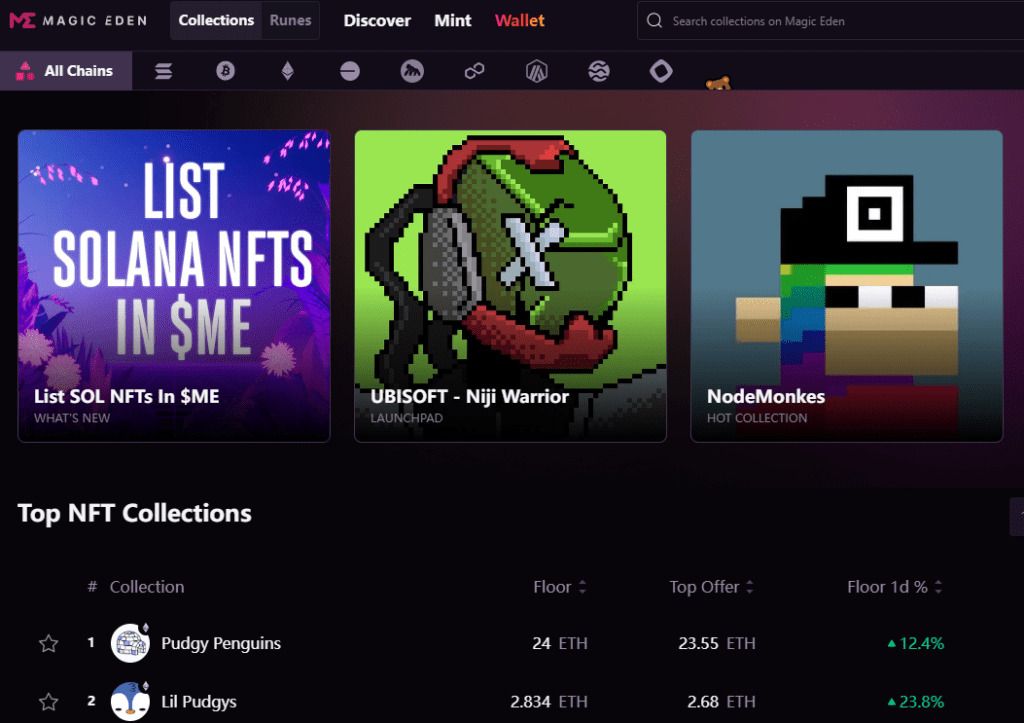Click the 2.68 ETH top offer value
The height and width of the screenshot is (723, 1024).
coord(721,701)
